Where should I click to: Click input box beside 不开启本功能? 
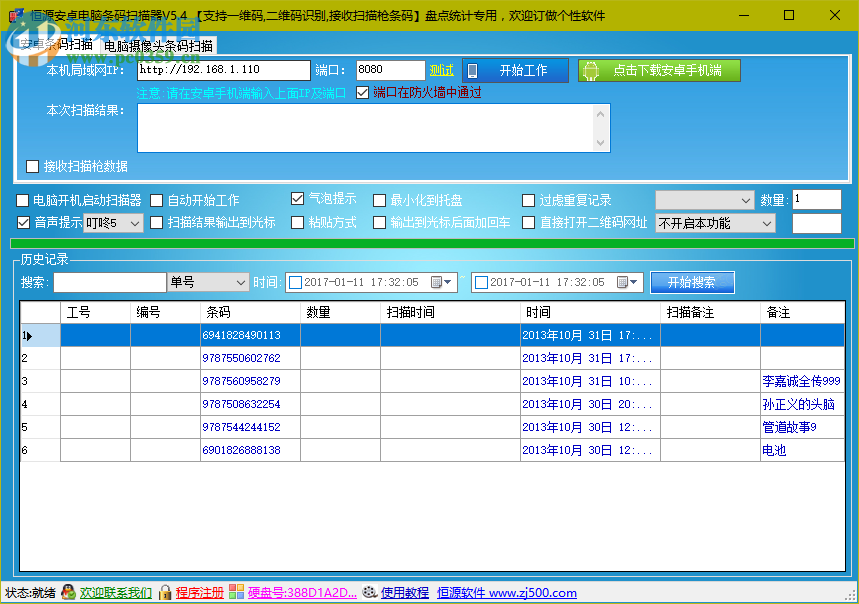click(x=816, y=223)
